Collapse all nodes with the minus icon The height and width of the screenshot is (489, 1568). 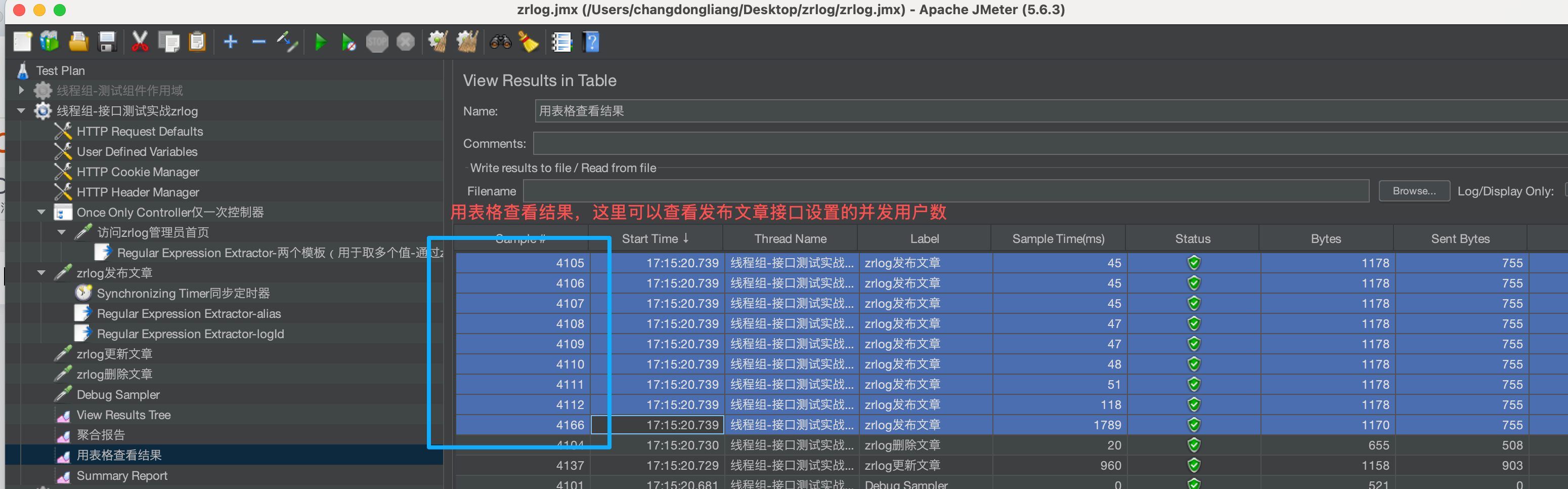pyautogui.click(x=258, y=42)
